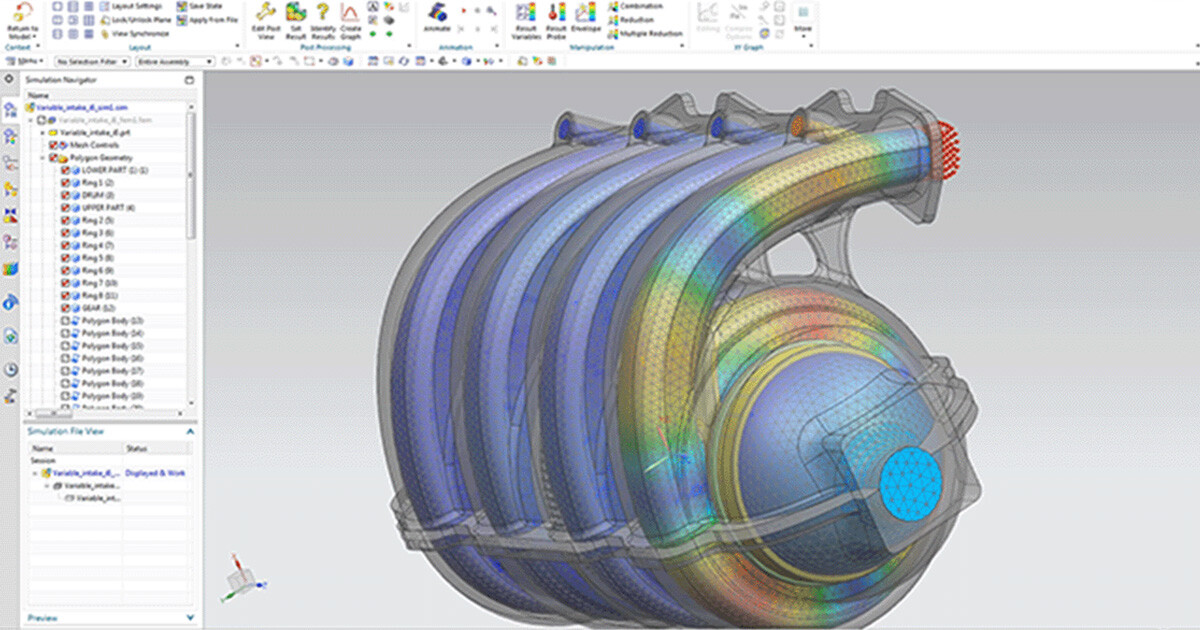
Task: Toggle the GEAR (12) checkbox
Action: (65, 308)
